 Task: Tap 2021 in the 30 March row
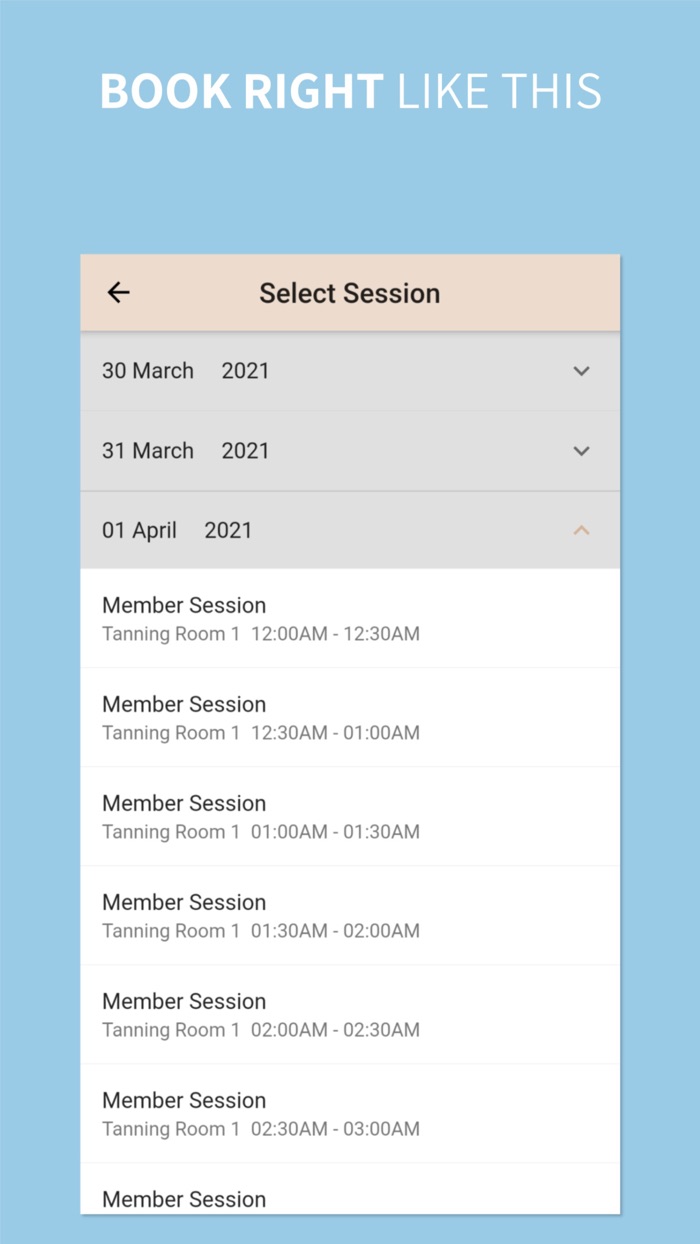(245, 371)
